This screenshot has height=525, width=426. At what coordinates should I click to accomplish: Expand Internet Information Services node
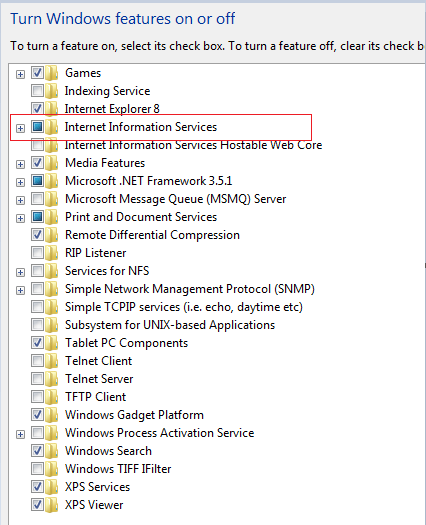point(20,128)
